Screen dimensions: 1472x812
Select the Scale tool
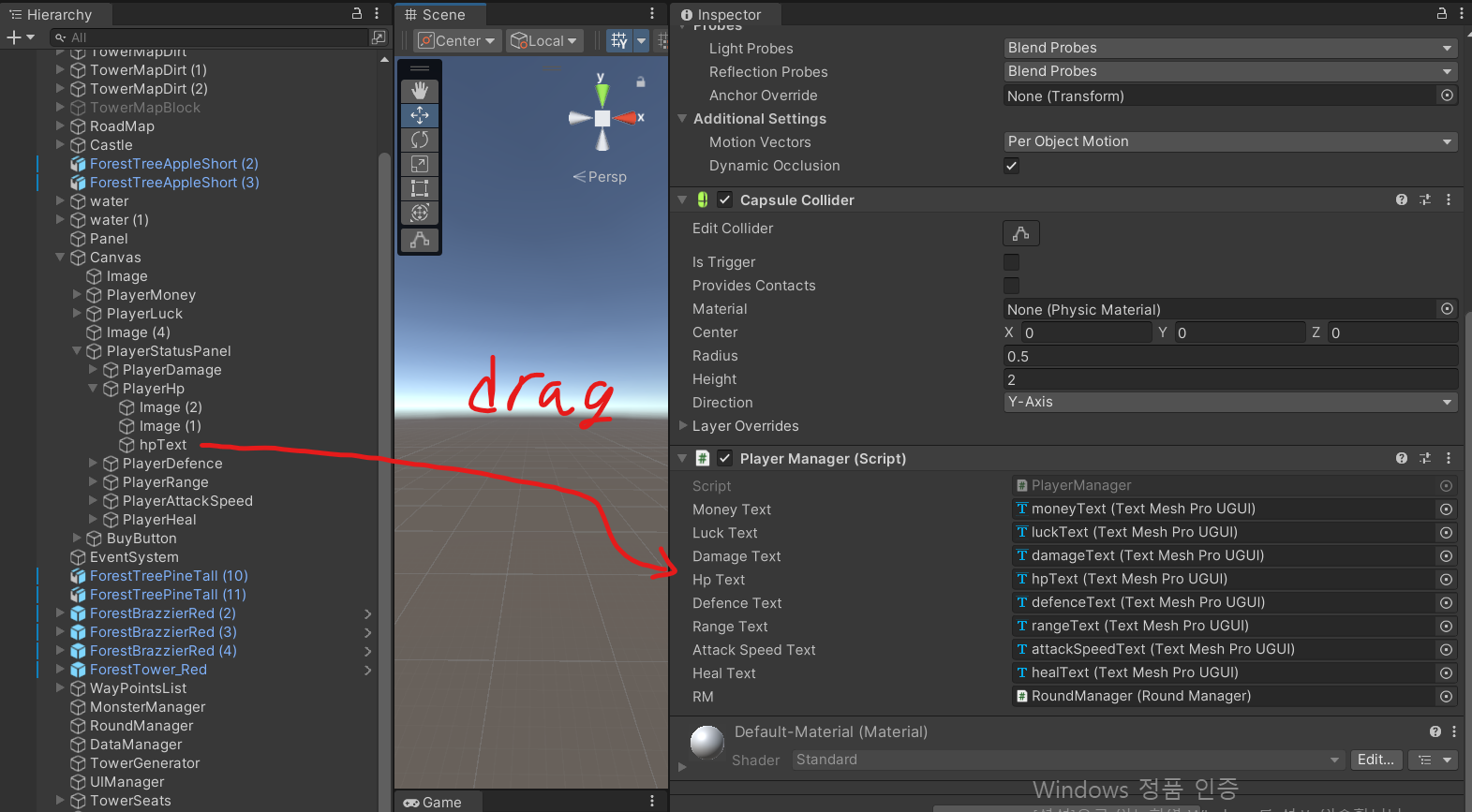click(420, 164)
